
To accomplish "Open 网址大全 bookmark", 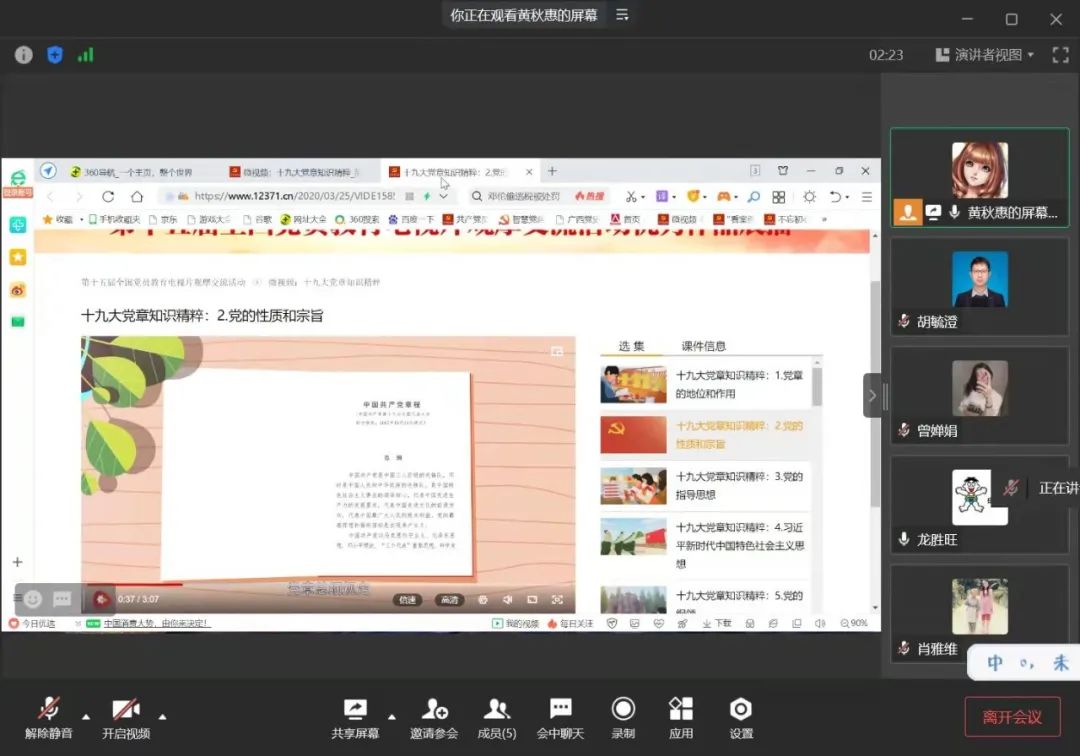I will click(x=302, y=220).
